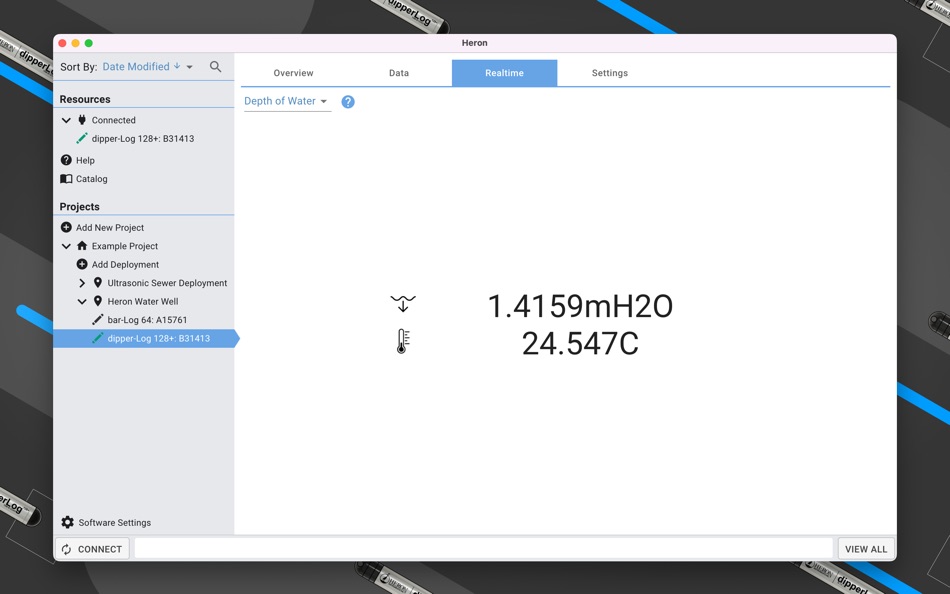Click the plug icon beside Connected

click(x=82, y=120)
